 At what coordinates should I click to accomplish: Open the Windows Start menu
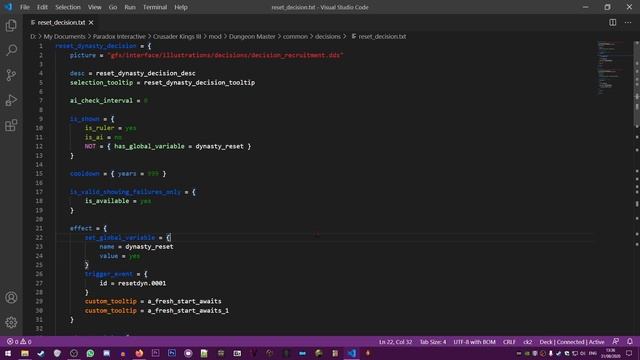(x=8, y=353)
